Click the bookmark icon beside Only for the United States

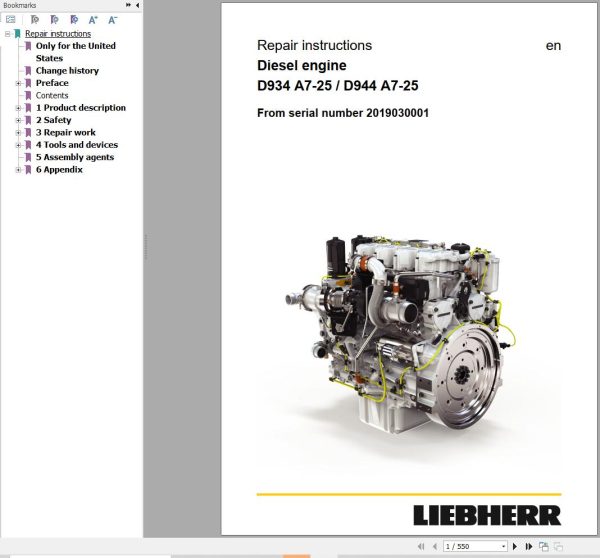pos(28,46)
